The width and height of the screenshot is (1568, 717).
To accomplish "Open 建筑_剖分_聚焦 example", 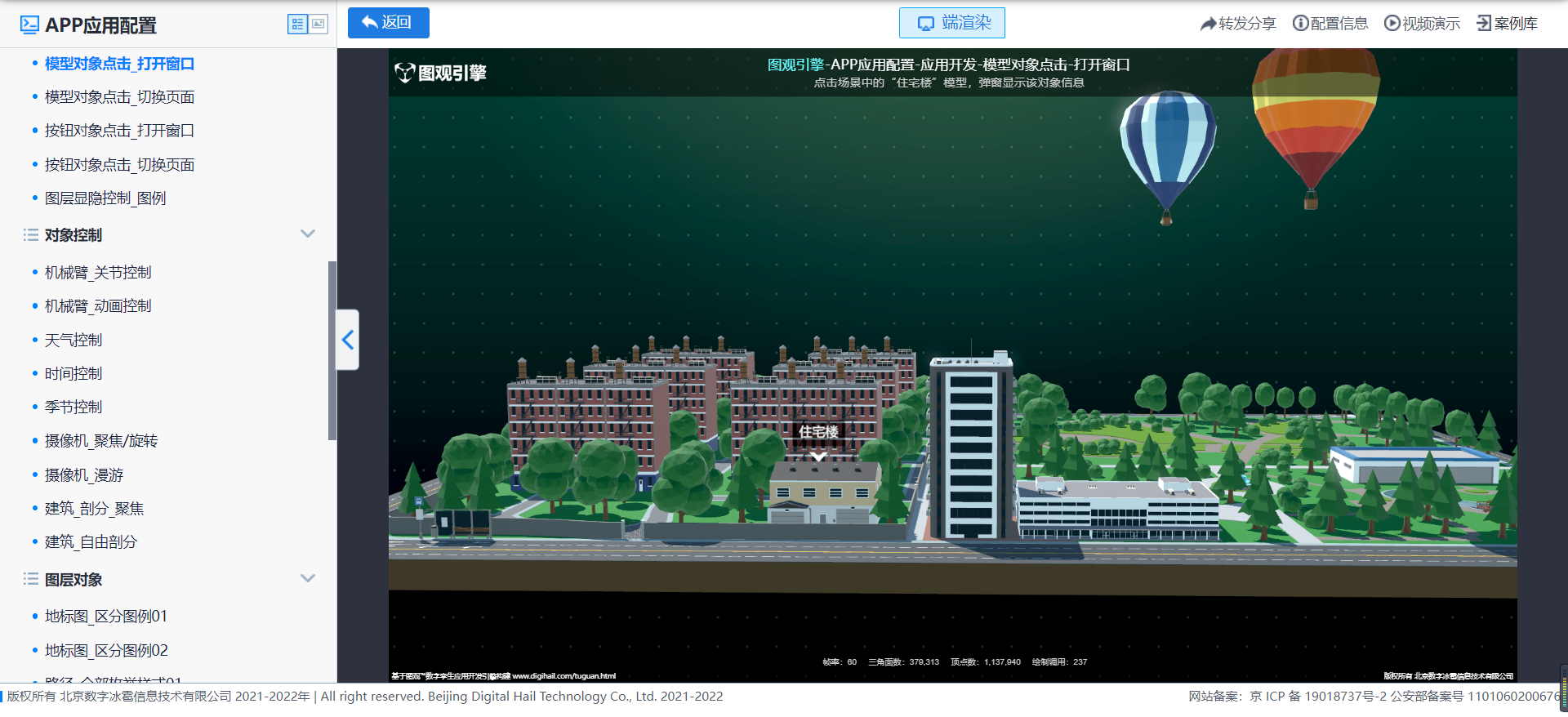I will tap(94, 509).
